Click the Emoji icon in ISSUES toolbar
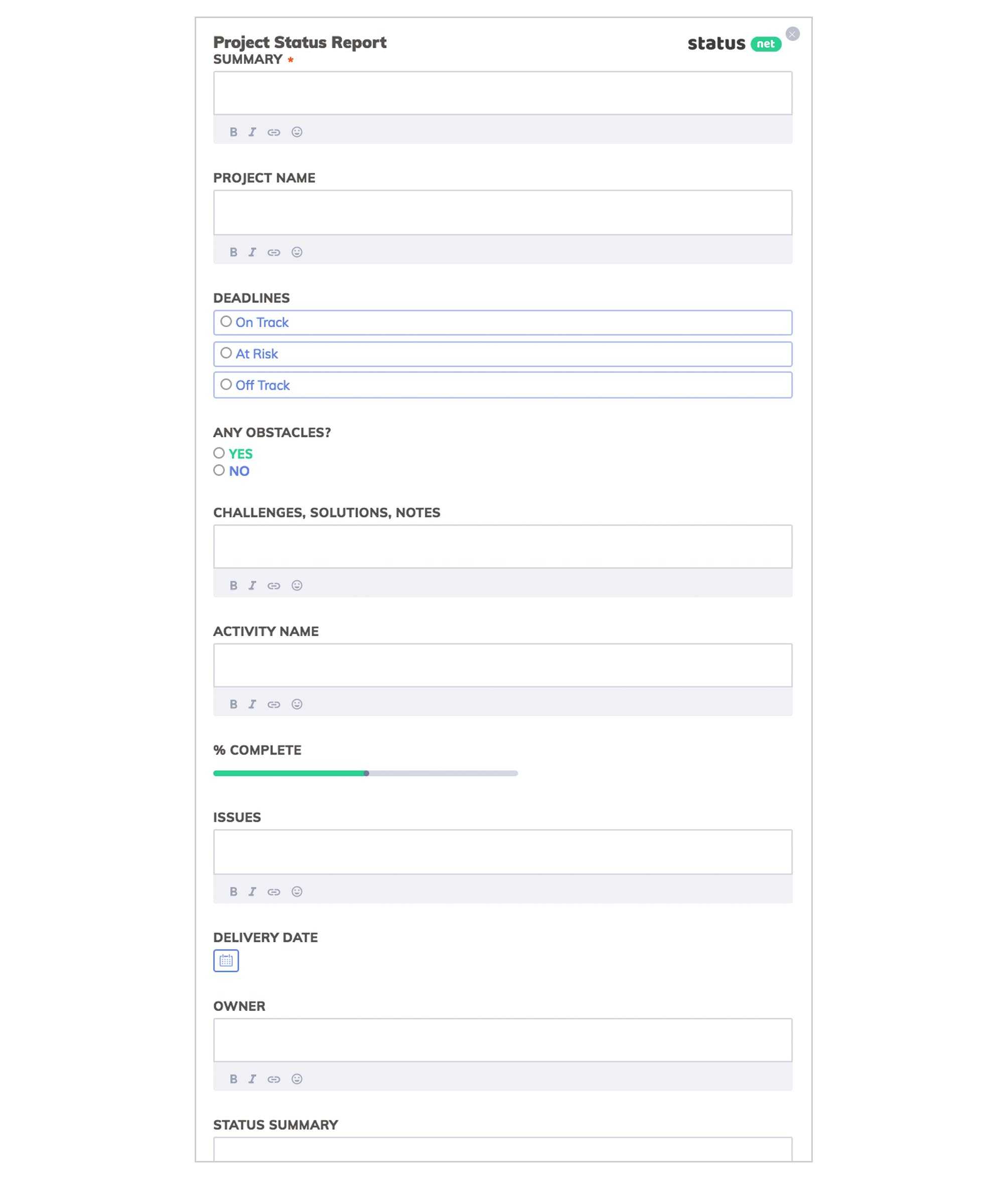Viewport: 1008px width, 1179px height. 297,891
